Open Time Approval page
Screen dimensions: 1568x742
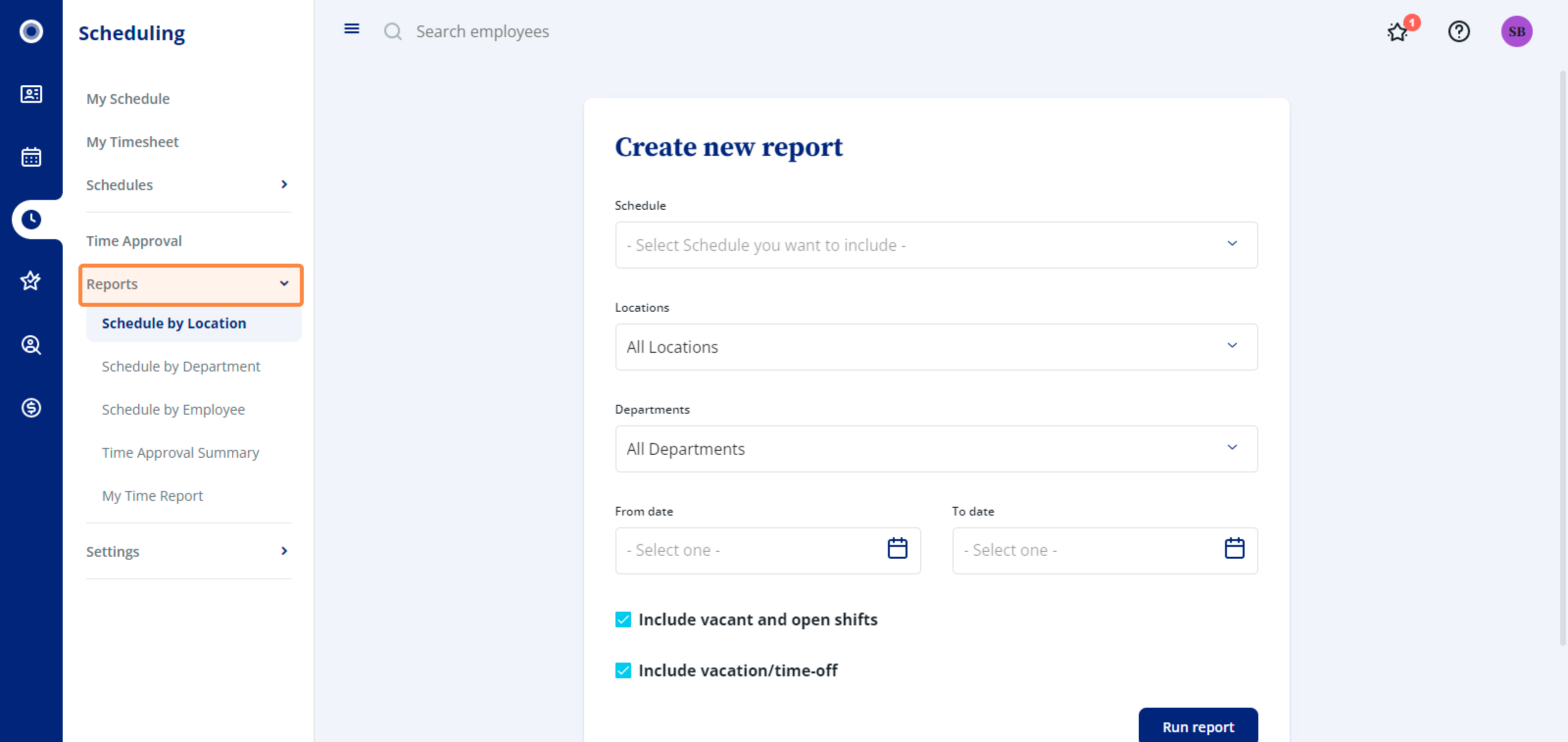coord(134,241)
